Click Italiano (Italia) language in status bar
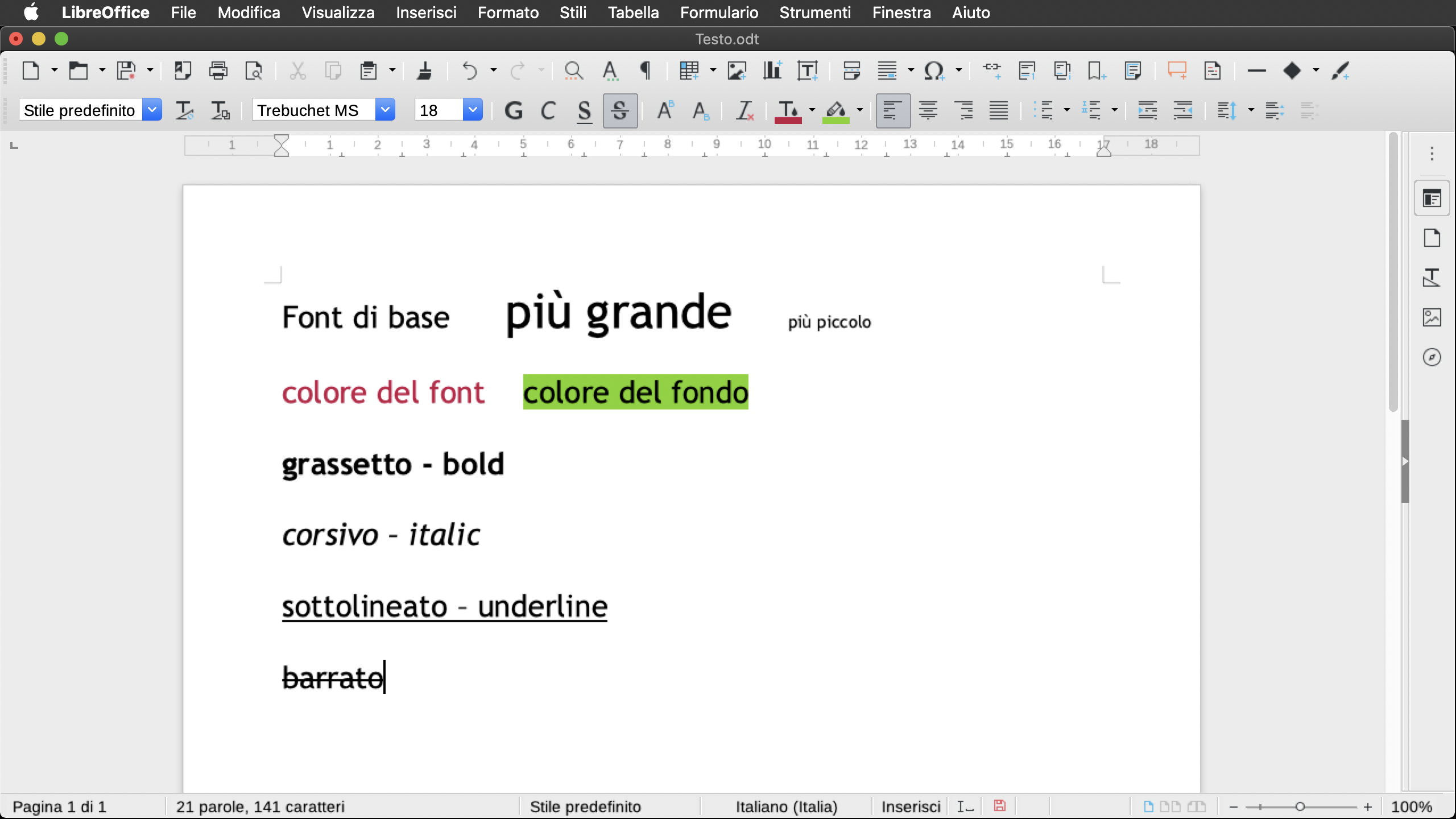1456x819 pixels. pos(786,806)
